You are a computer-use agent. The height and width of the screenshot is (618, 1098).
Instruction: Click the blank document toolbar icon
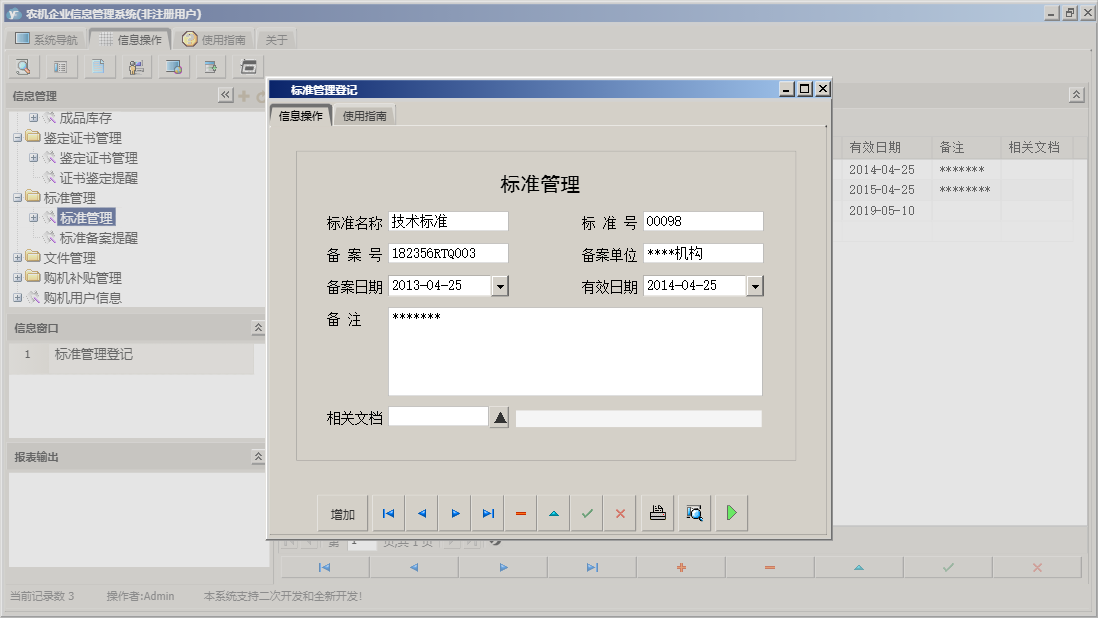98,66
